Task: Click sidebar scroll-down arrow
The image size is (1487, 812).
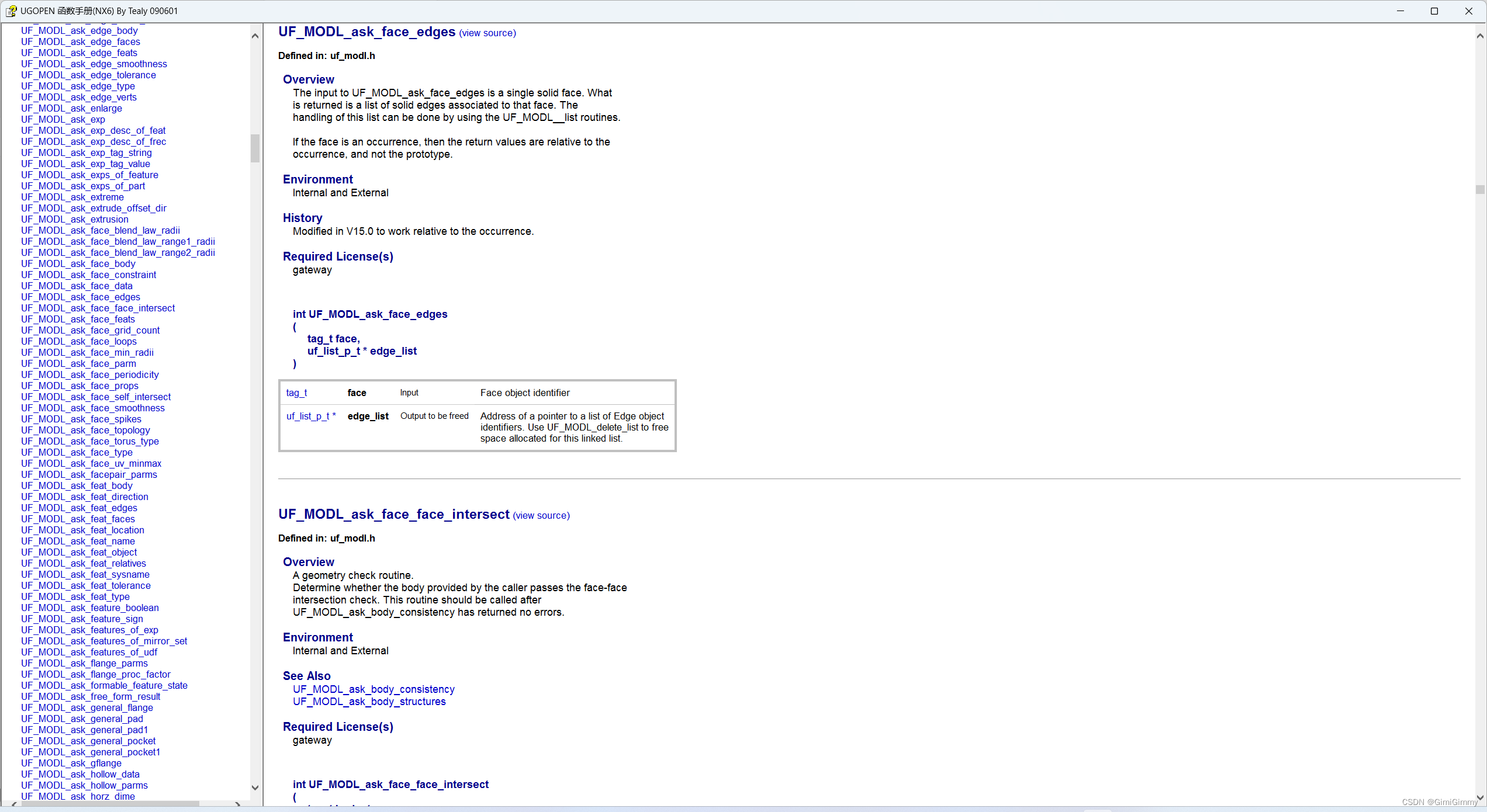Action: (x=255, y=787)
